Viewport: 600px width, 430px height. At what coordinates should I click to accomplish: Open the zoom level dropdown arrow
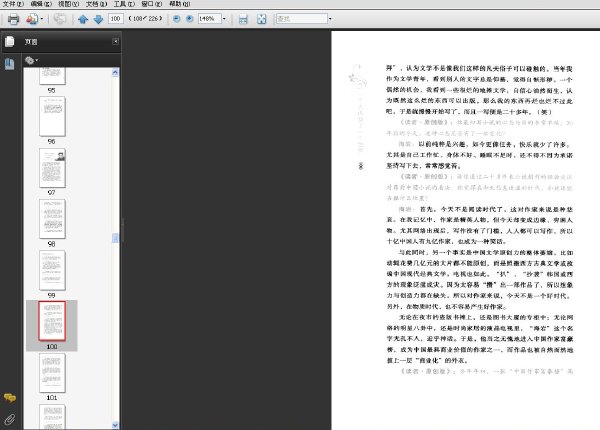[x=224, y=18]
